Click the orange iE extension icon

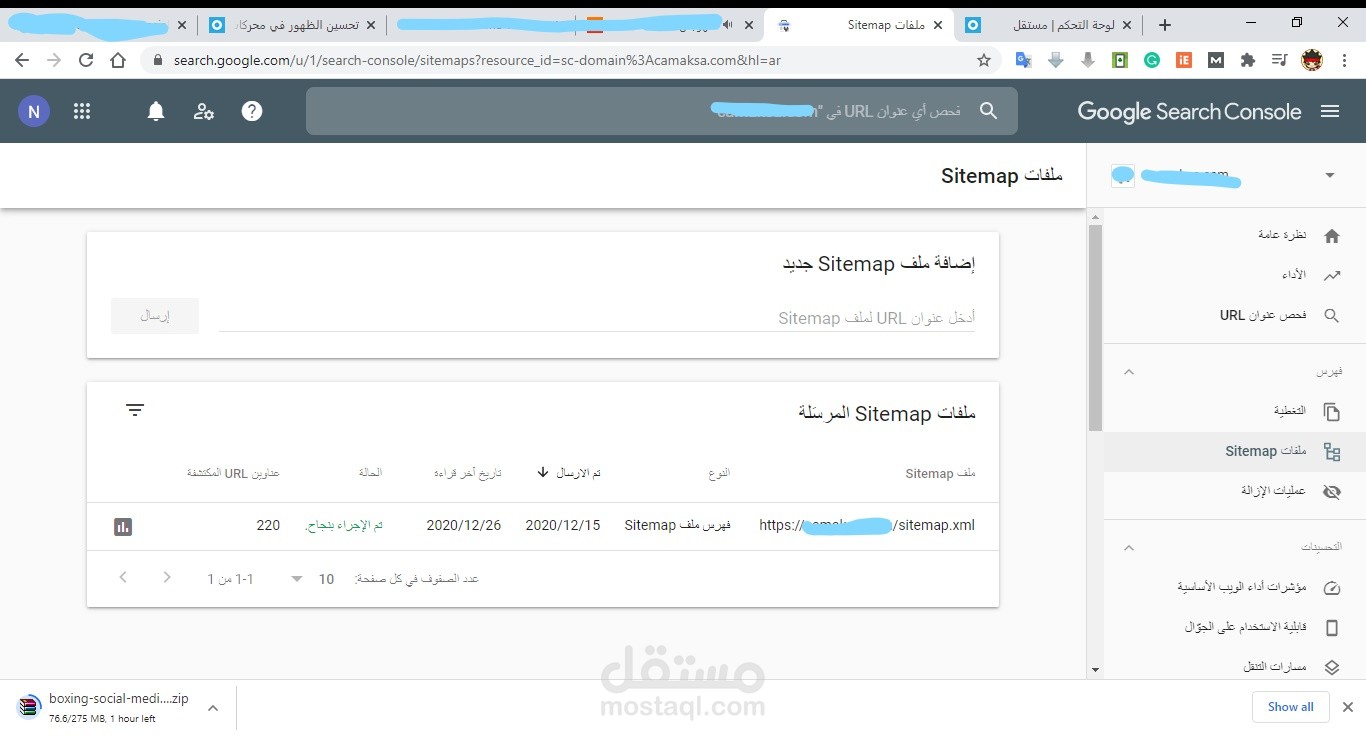tap(1184, 60)
